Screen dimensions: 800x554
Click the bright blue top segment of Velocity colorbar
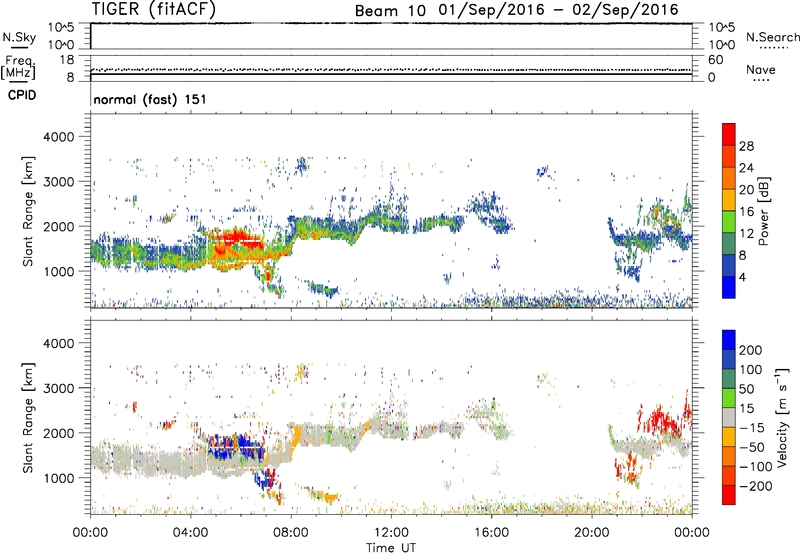coord(729,340)
